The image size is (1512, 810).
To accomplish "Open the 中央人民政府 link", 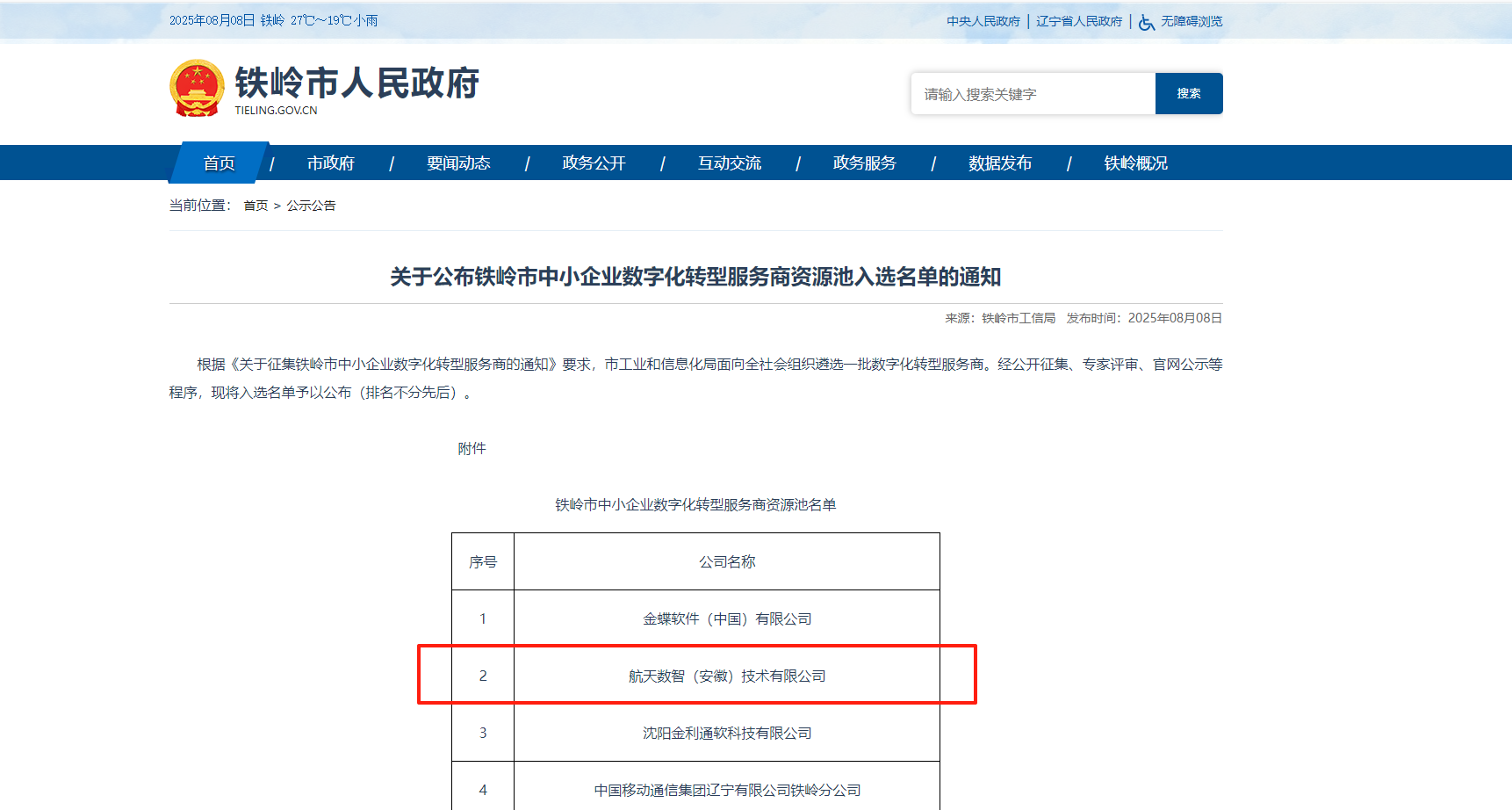I will tap(983, 21).
